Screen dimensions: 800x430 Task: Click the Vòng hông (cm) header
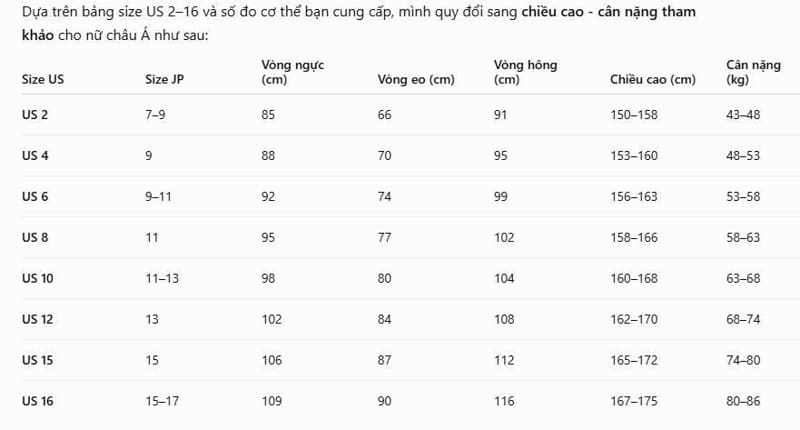pyautogui.click(x=525, y=72)
